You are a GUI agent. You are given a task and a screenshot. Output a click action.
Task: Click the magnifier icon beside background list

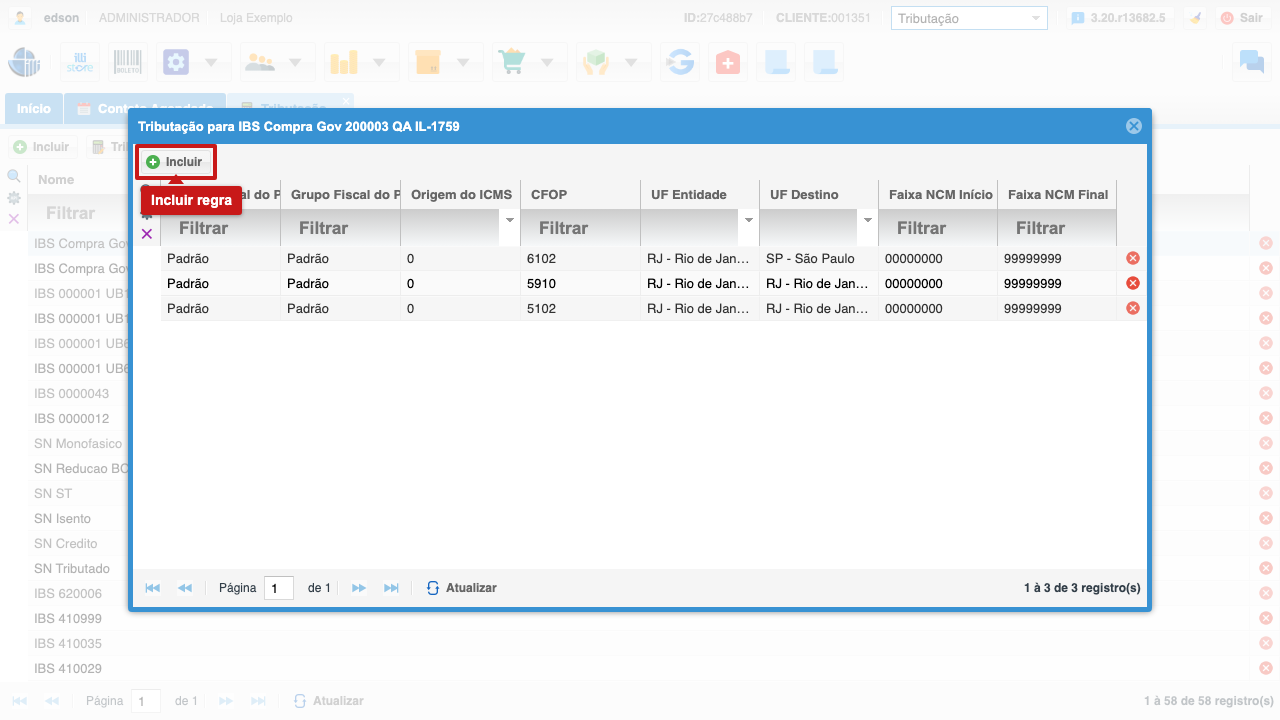(14, 175)
